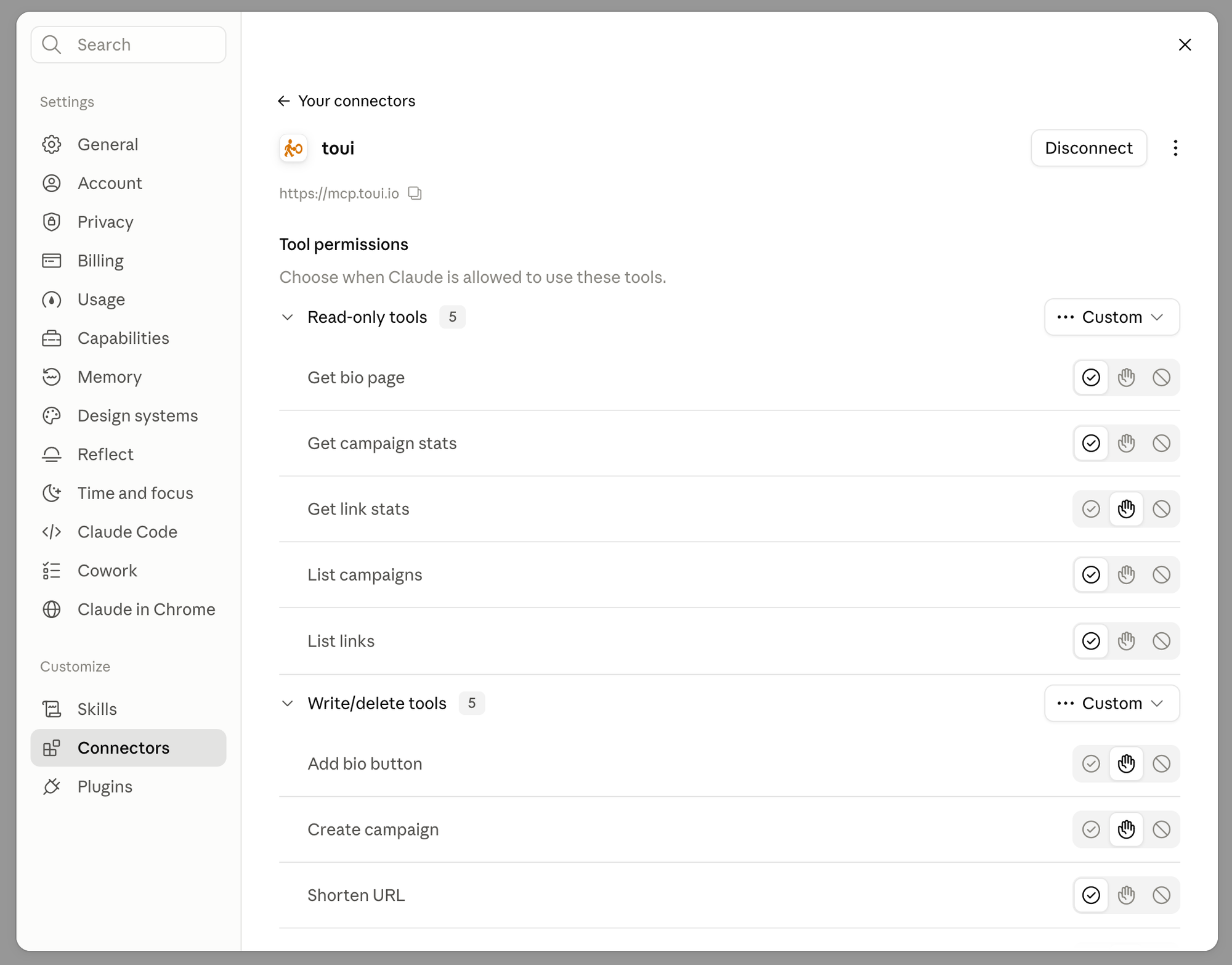Image resolution: width=1232 pixels, height=965 pixels.
Task: Open Claude in Chrome settings
Action: (128, 609)
